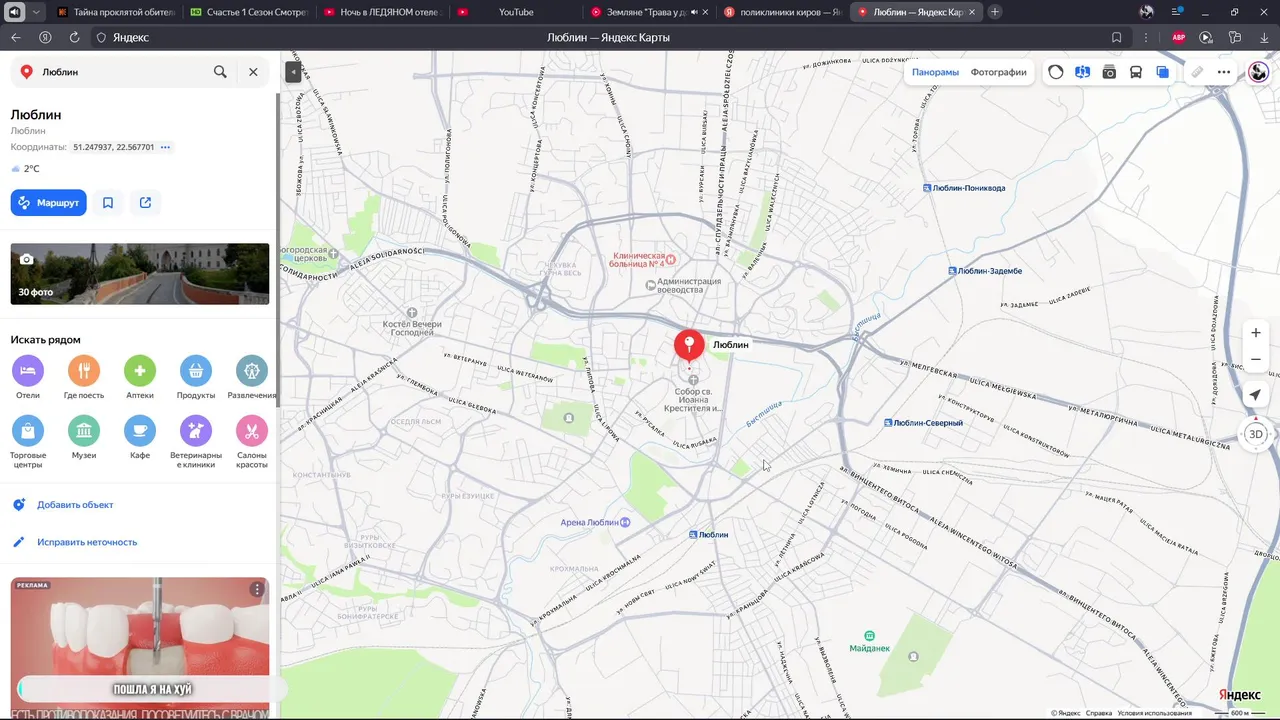Search nearby Музеи category
This screenshot has width=1280, height=720.
tap(84, 437)
